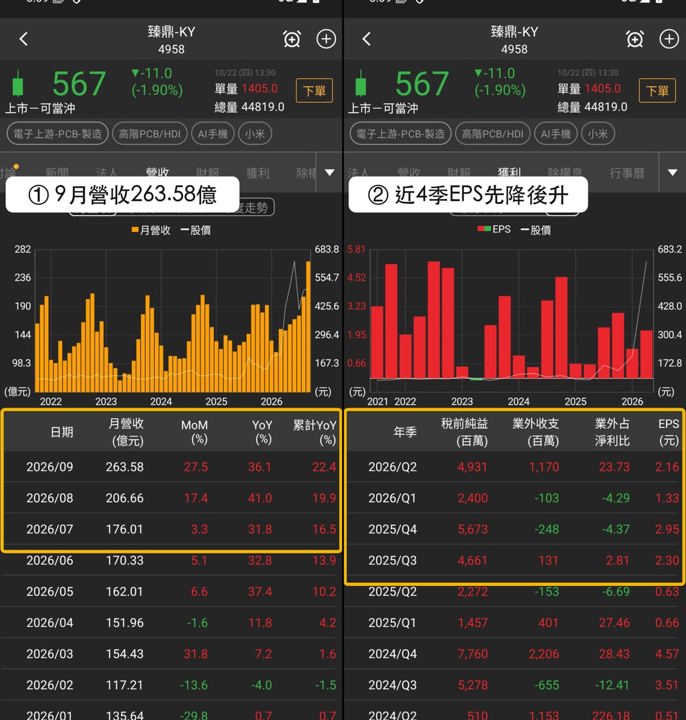Open the 小米 tag in right panel
The image size is (686, 720).
click(598, 134)
